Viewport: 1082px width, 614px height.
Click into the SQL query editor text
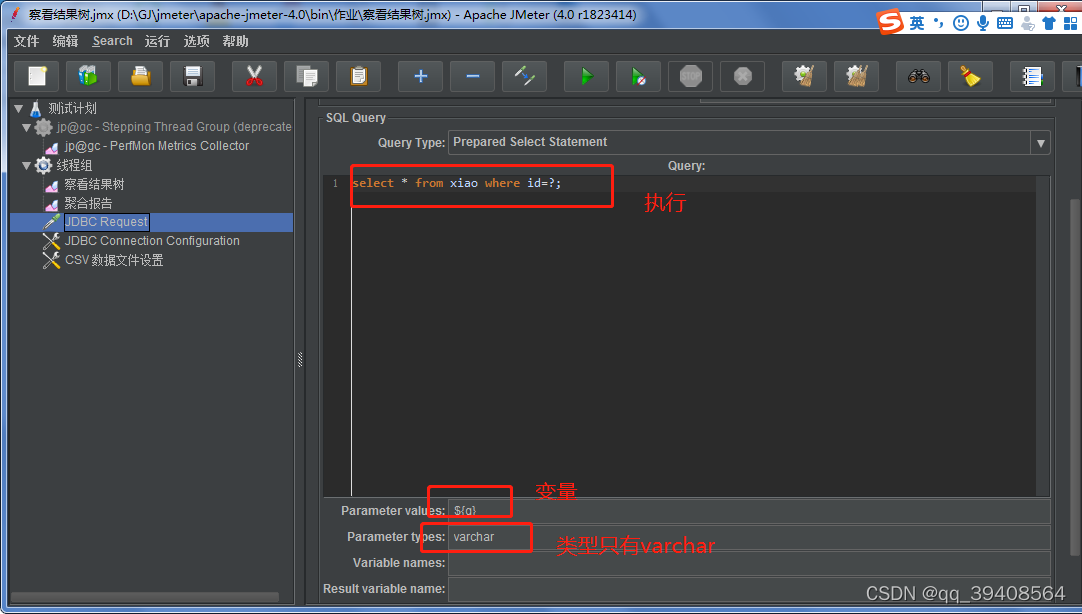pyautogui.click(x=456, y=184)
